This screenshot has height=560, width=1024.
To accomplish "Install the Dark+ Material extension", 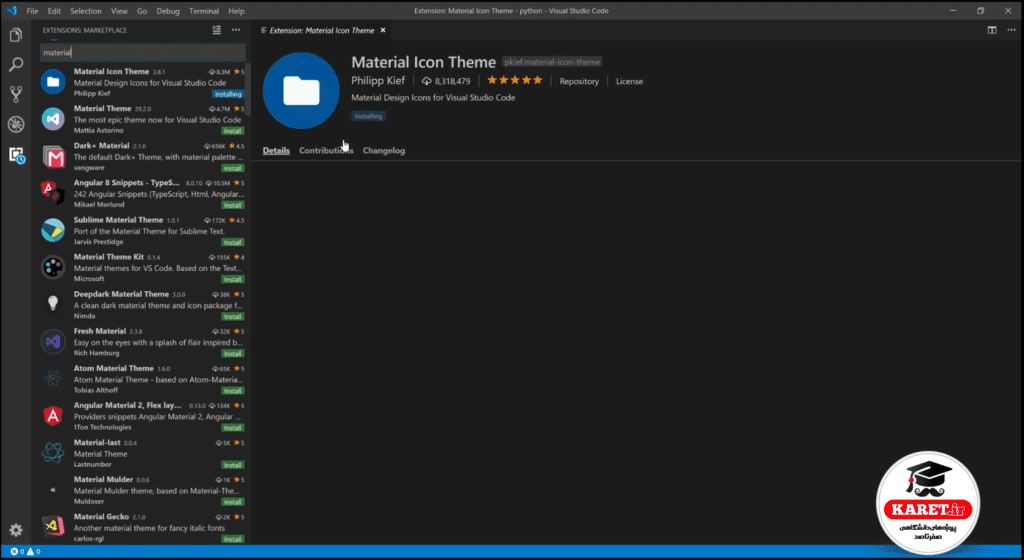I will tap(232, 168).
